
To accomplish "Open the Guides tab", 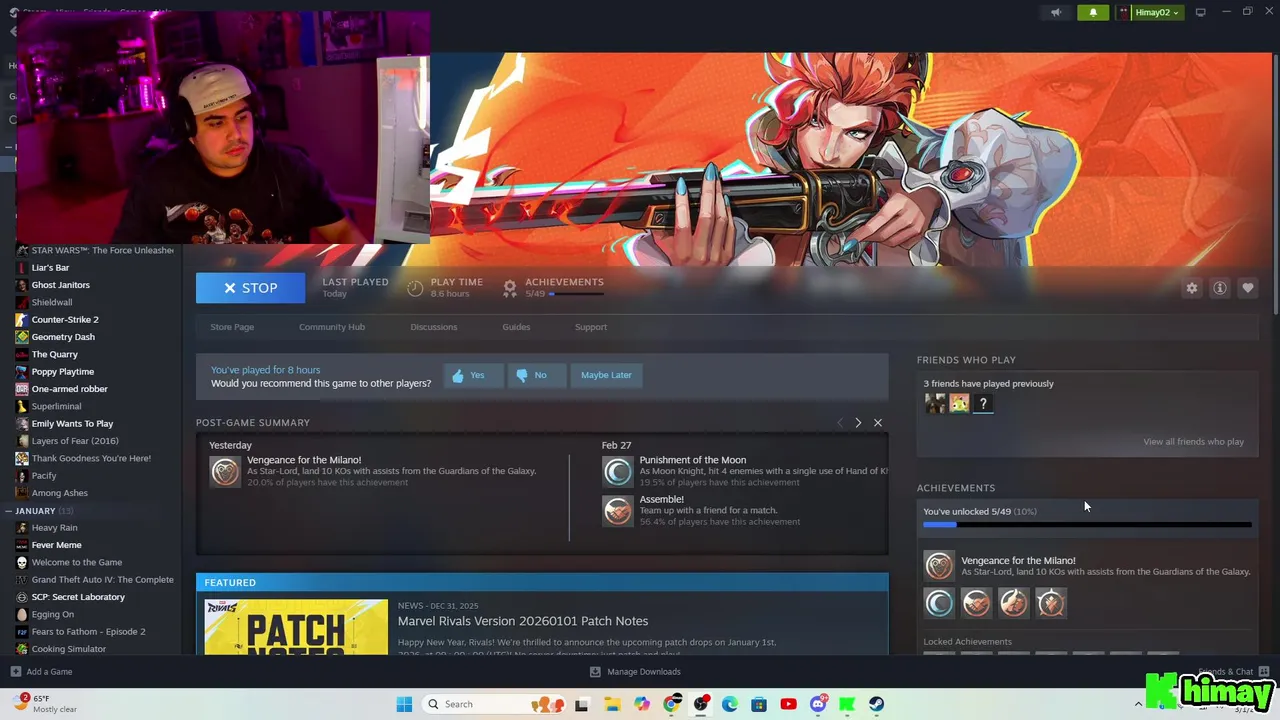I will [x=516, y=327].
